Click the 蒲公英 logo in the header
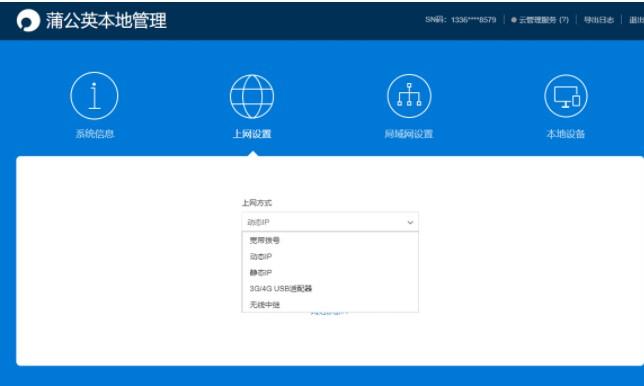The width and height of the screenshot is (644, 386). [x=28, y=20]
